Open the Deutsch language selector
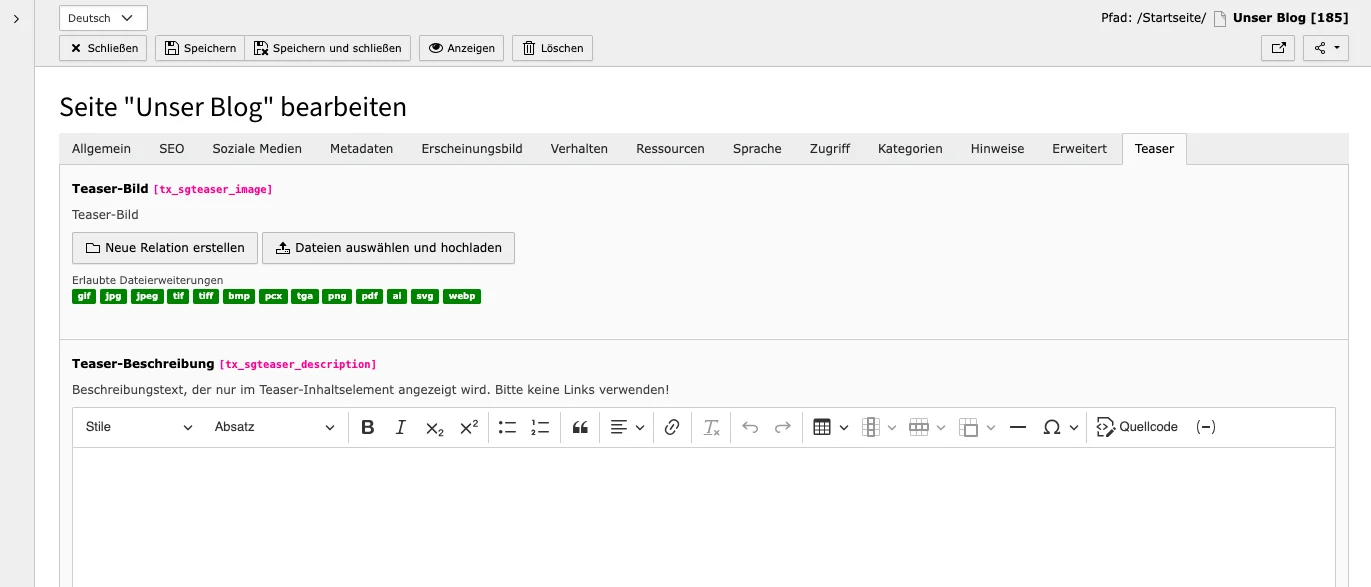This screenshot has width=1371, height=587. [x=102, y=17]
